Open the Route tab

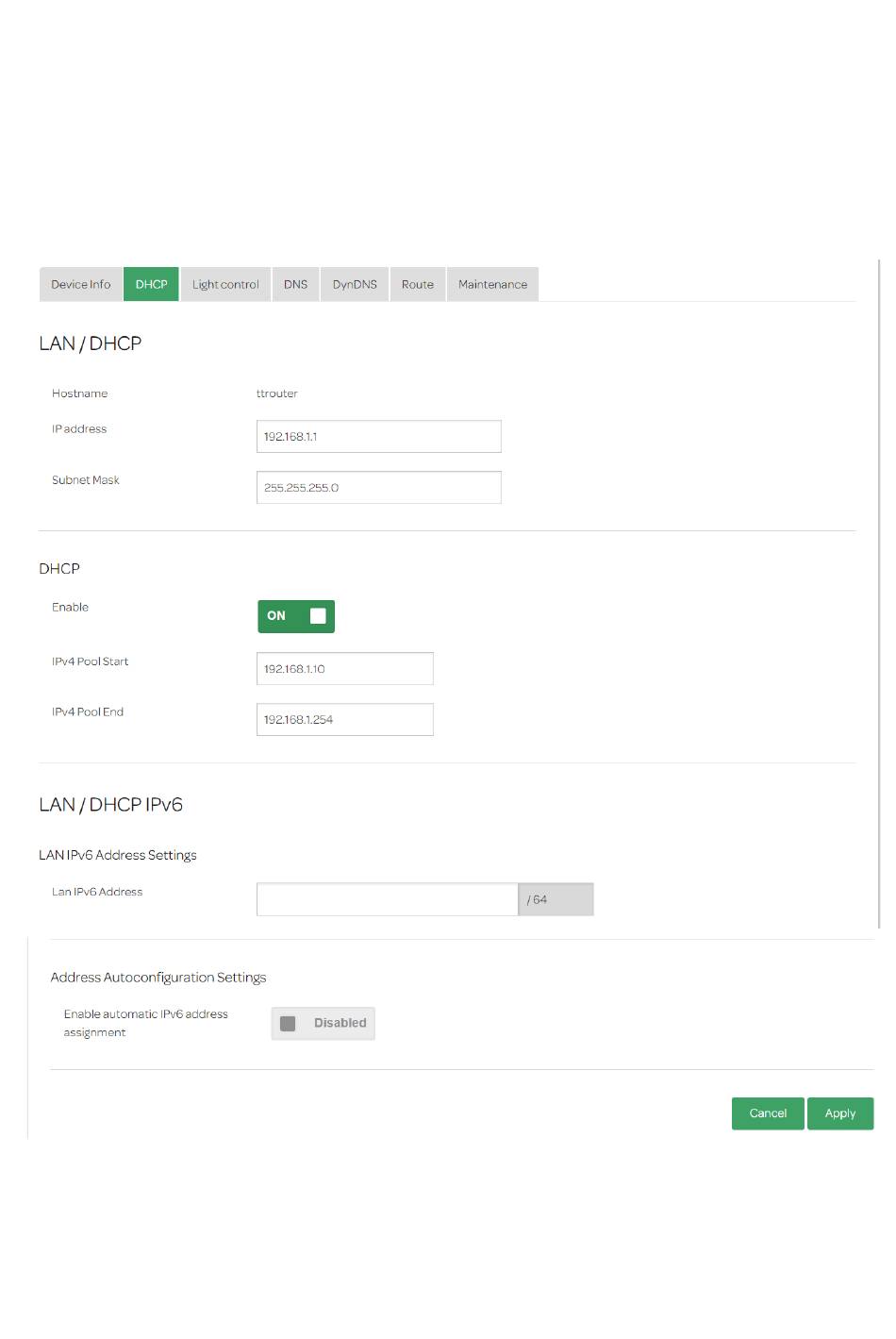point(418,284)
